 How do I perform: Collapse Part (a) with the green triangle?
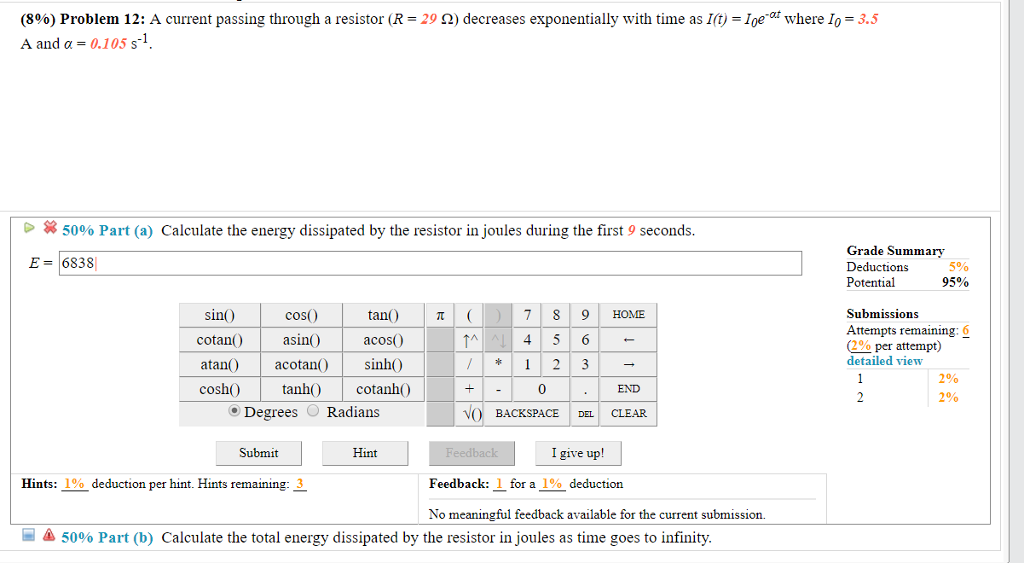pos(30,229)
